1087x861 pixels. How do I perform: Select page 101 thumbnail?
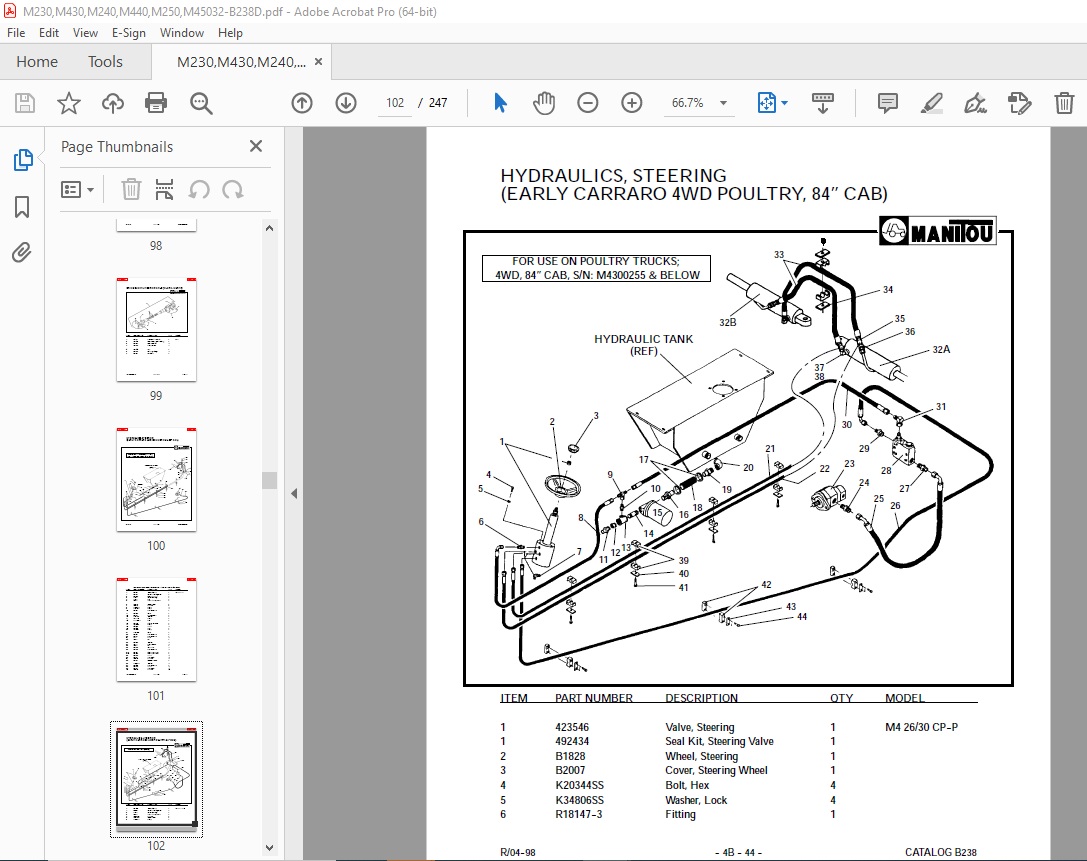[156, 629]
